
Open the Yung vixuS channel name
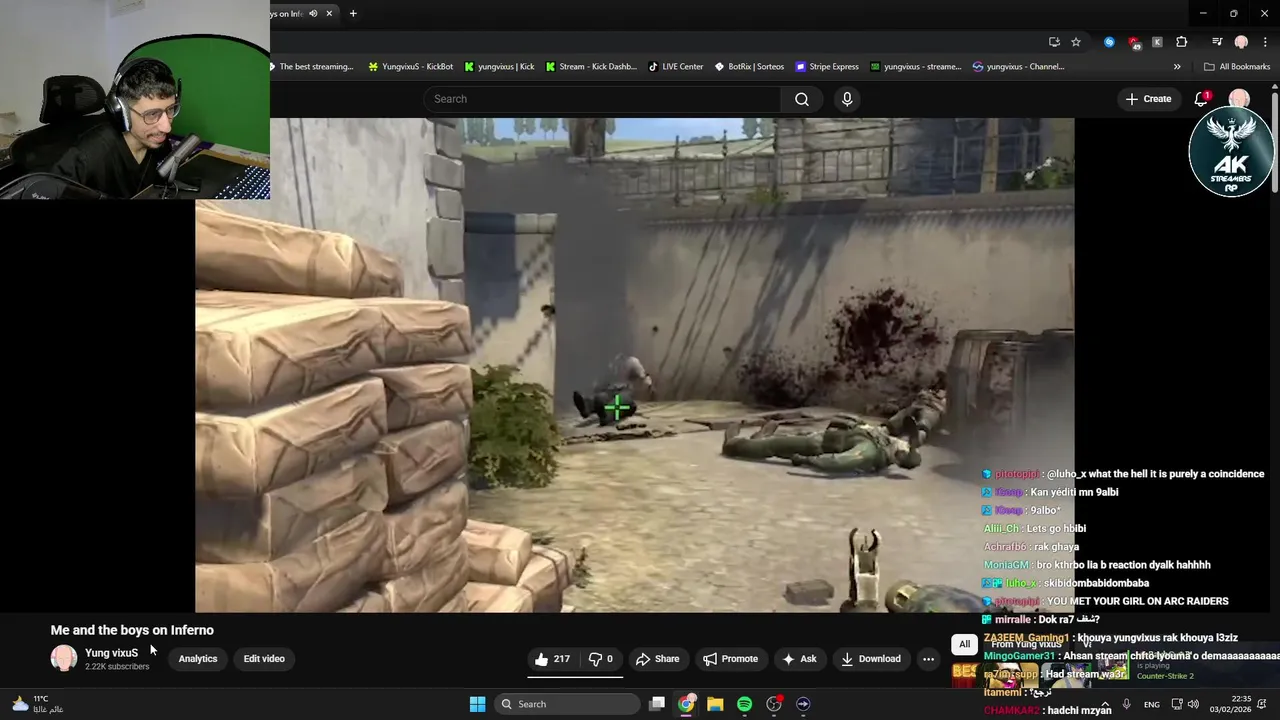(x=111, y=653)
